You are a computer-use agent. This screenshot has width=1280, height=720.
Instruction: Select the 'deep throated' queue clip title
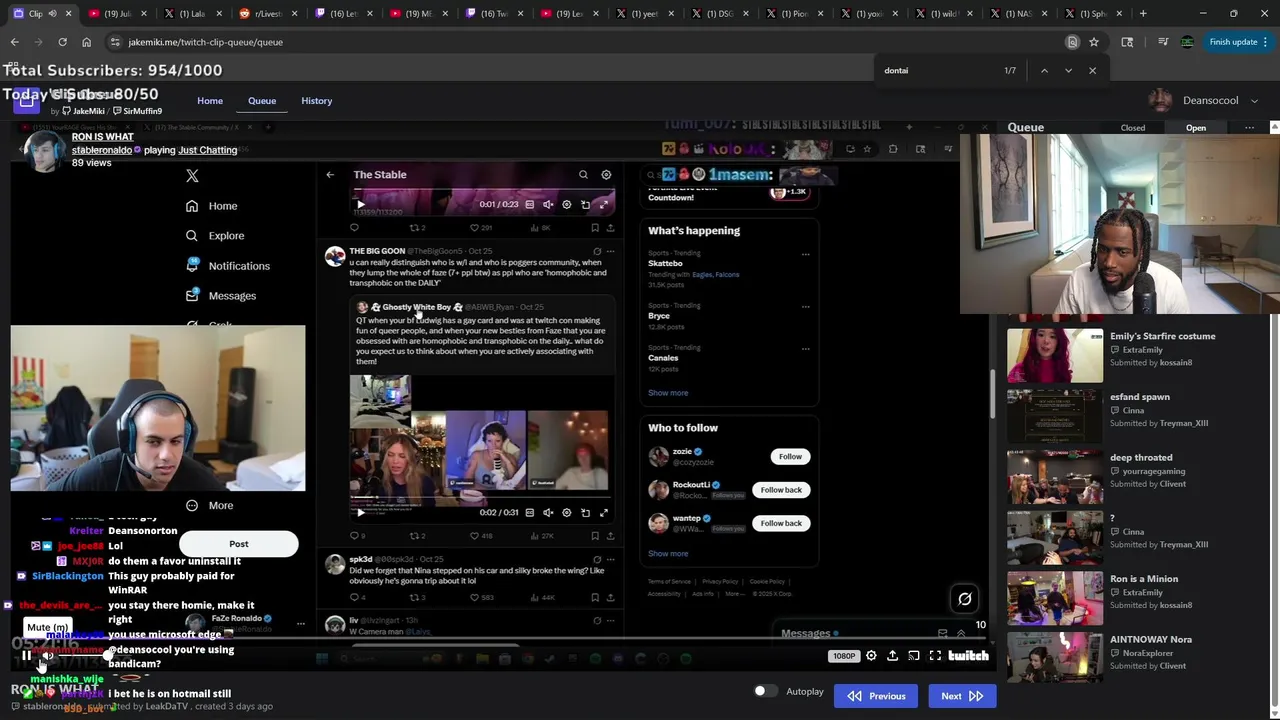(1141, 458)
